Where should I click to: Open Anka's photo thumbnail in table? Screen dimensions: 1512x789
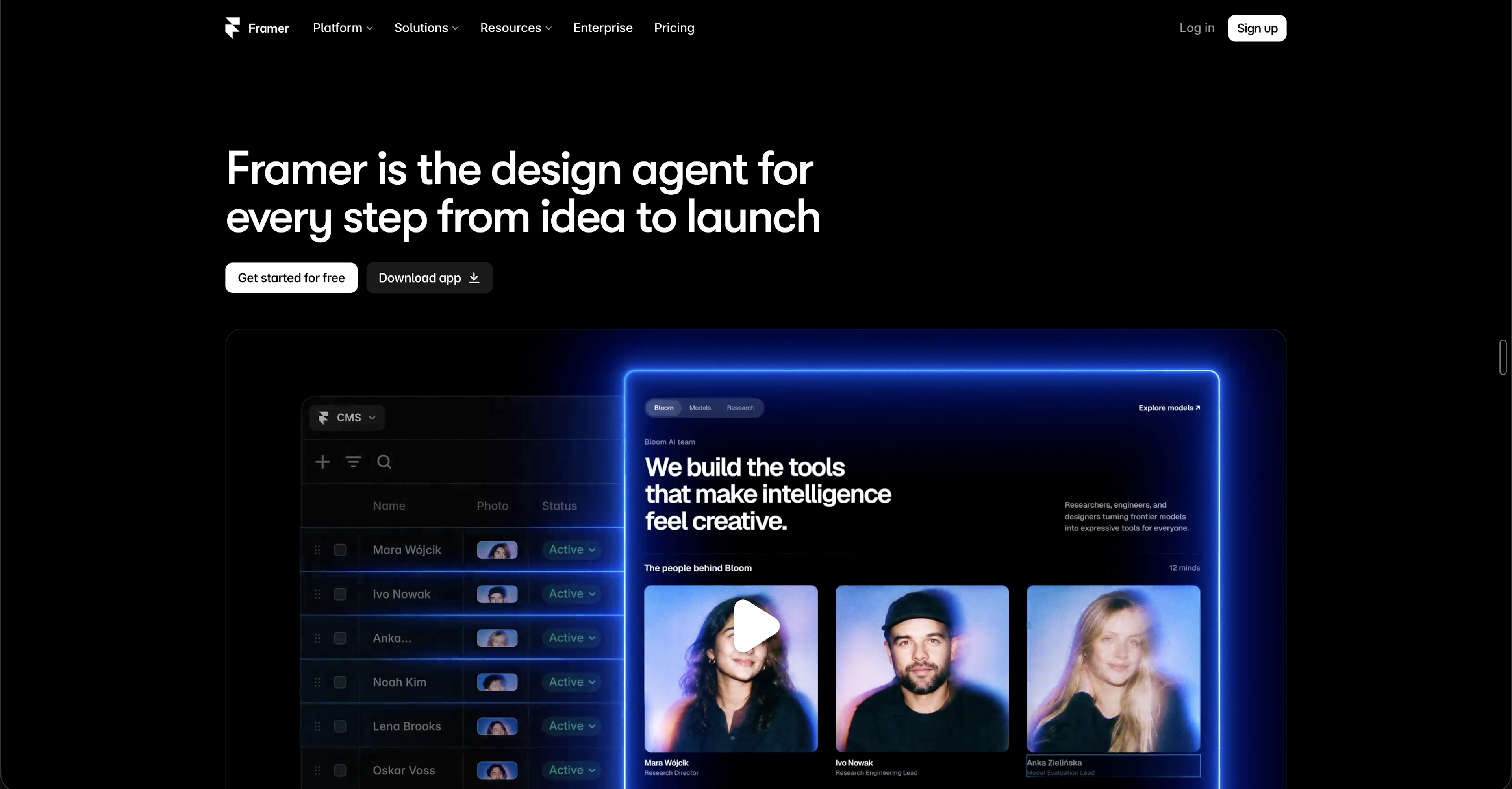pyautogui.click(x=497, y=638)
